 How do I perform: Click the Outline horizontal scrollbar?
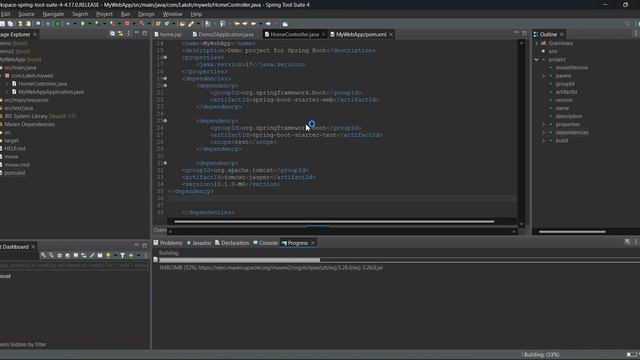point(572,232)
